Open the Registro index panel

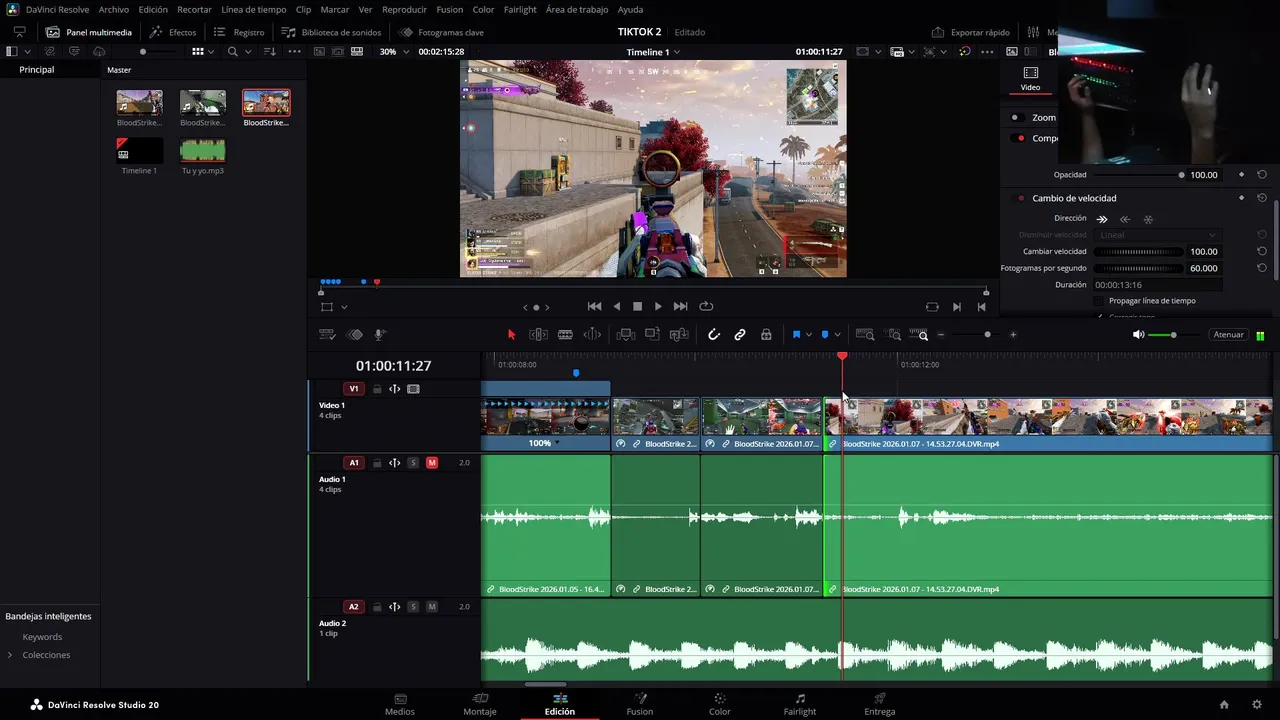(x=239, y=32)
